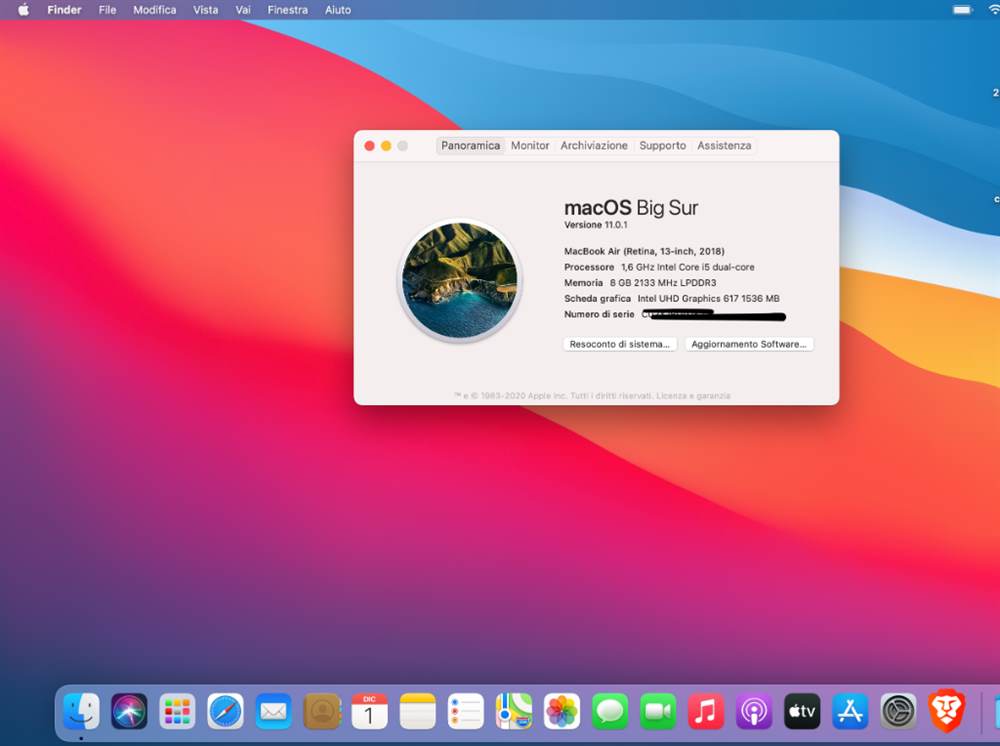This screenshot has height=746, width=1000.
Task: Launch Siri from the Dock
Action: pos(129,711)
